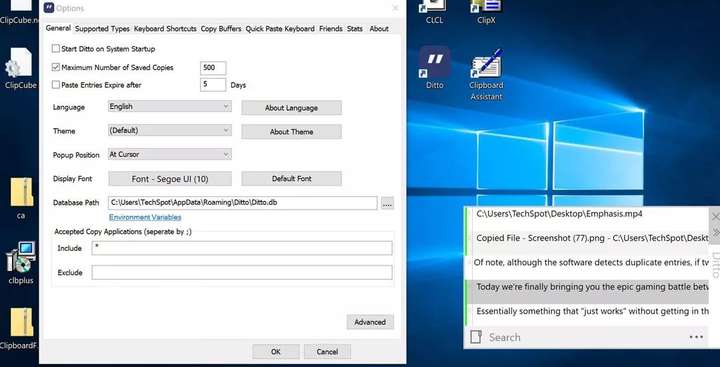Click the Ditto popup Search field
This screenshot has height=367, width=720.
click(x=583, y=337)
